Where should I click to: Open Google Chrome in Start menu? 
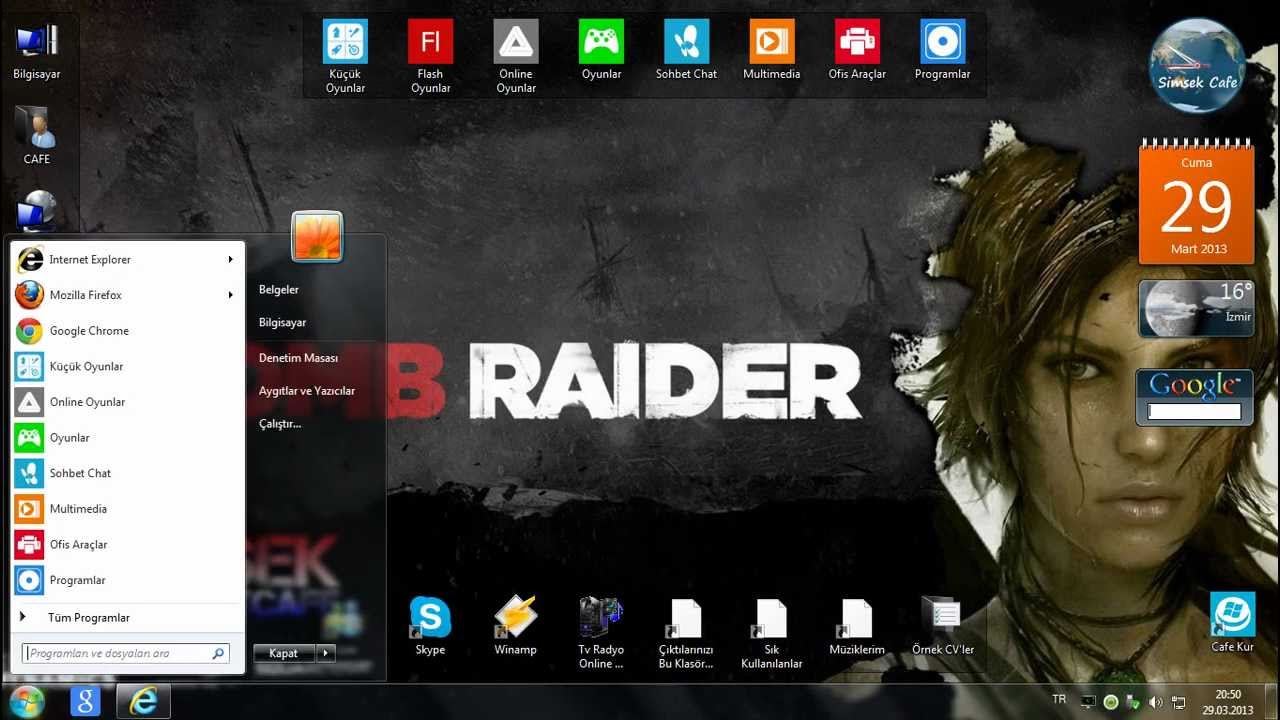[x=127, y=331]
